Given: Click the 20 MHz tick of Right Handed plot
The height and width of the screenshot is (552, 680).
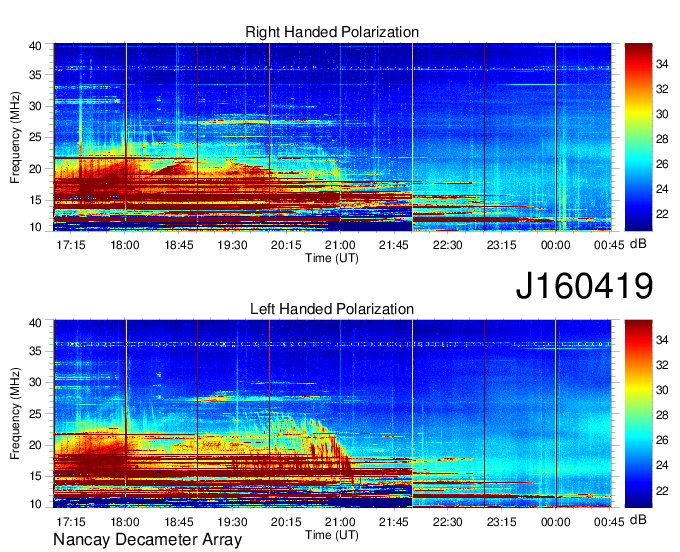Looking at the screenshot, I should click(x=35, y=169).
